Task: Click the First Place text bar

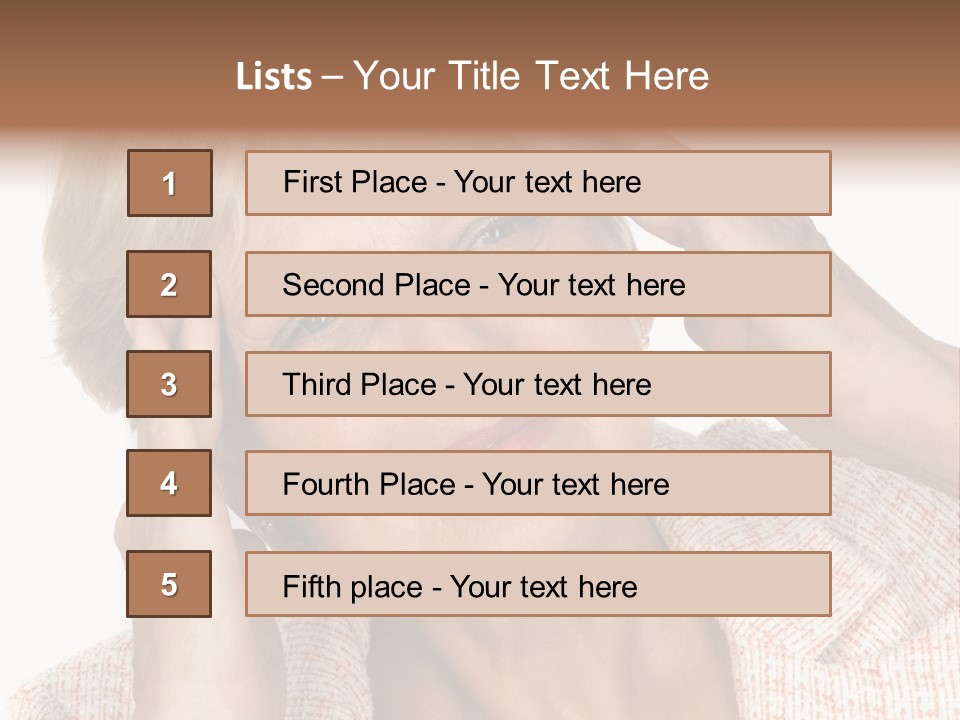Action: pyautogui.click(x=538, y=183)
